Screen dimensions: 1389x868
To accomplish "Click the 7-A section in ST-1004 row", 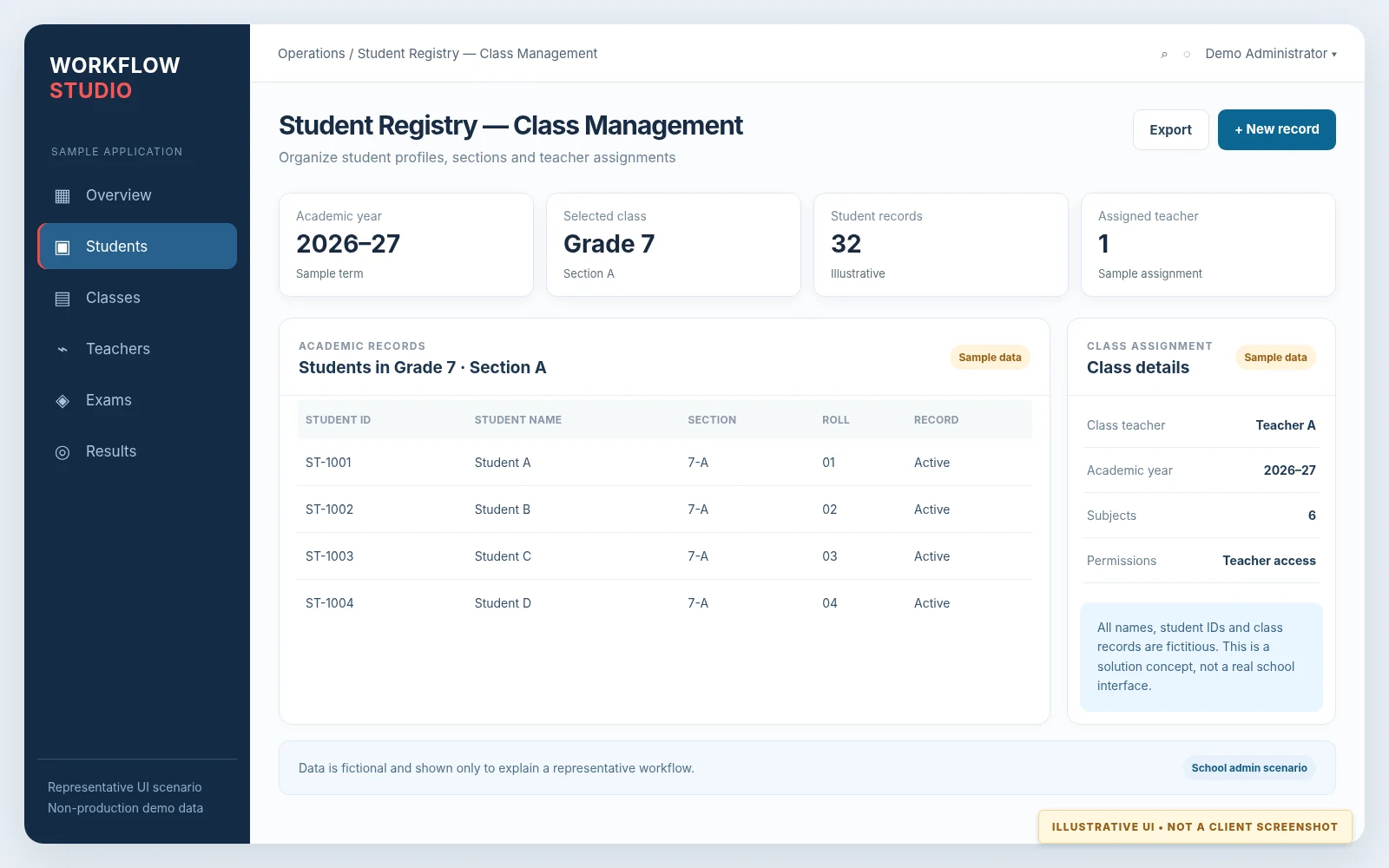I will pos(698,603).
